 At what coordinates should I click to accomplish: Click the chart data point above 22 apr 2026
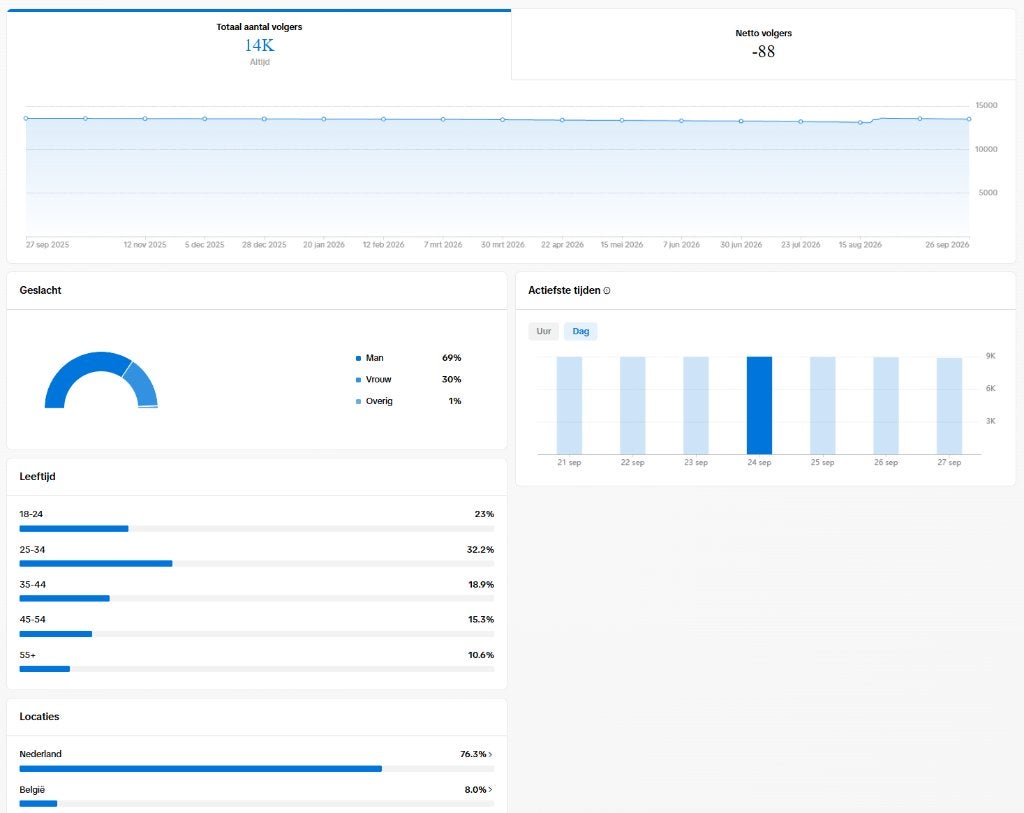562,120
